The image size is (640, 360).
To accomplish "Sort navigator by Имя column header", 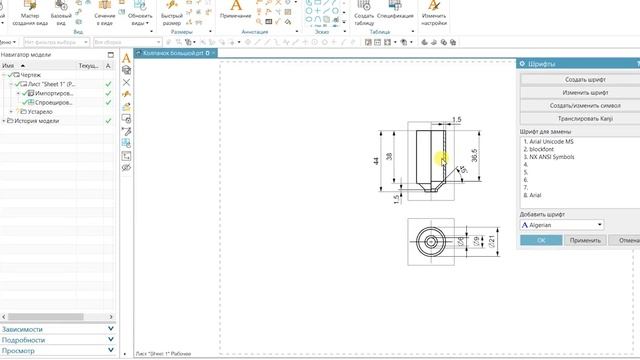I will pyautogui.click(x=38, y=65).
